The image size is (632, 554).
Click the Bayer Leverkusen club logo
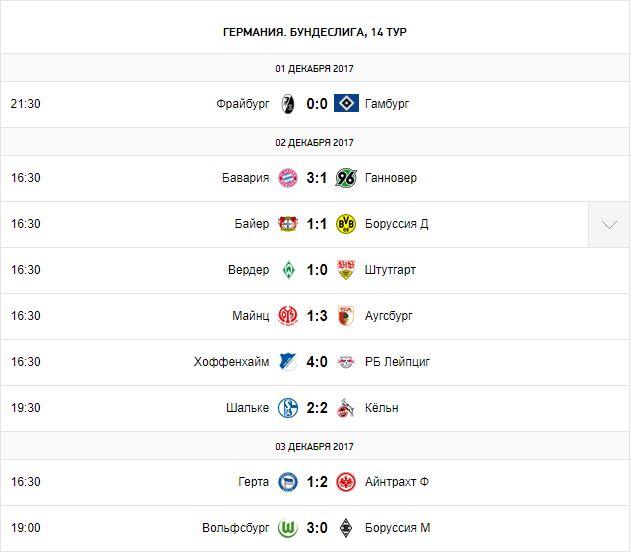[287, 224]
